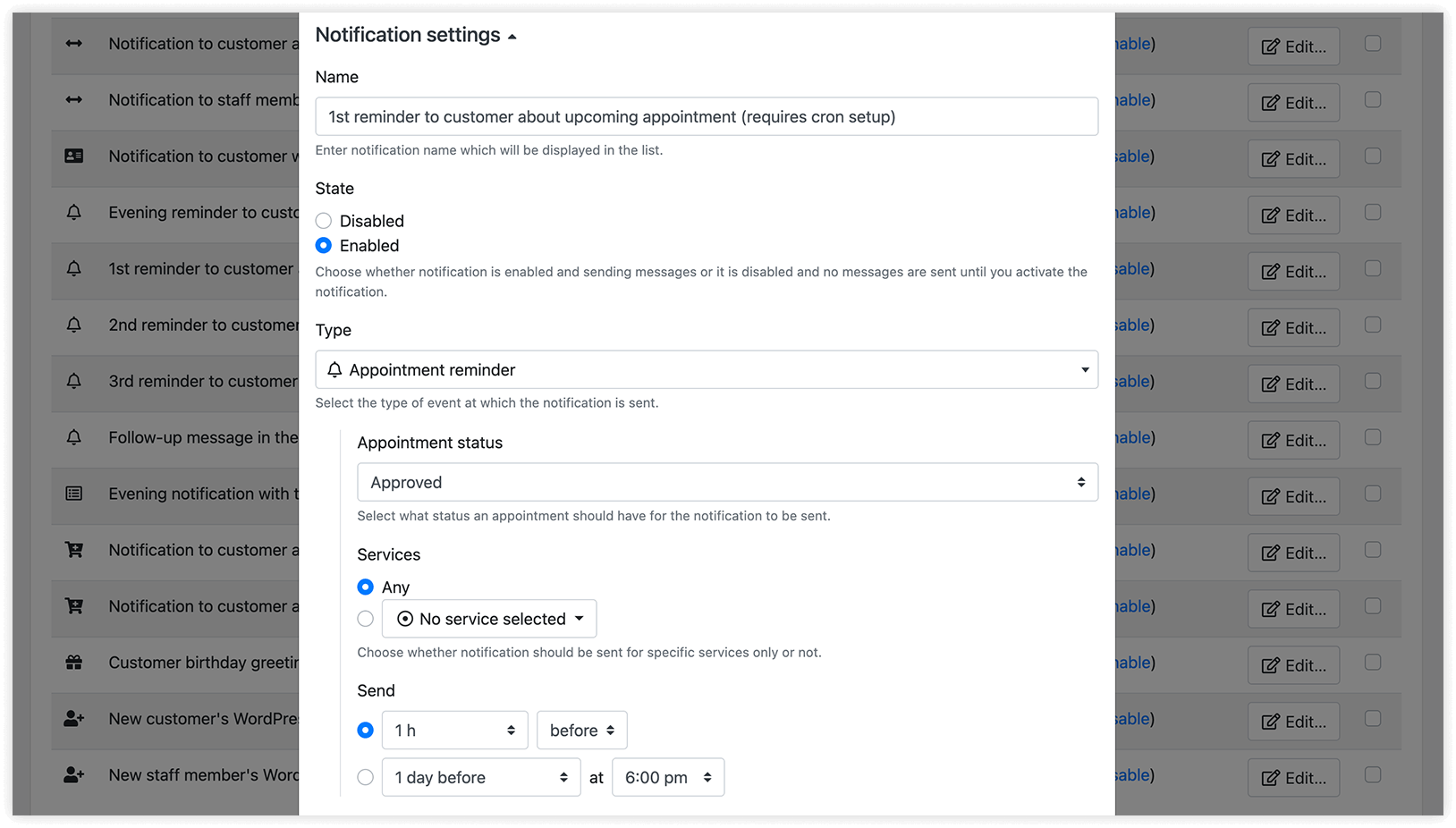This screenshot has width=1456, height=828.
Task: Click Edit in Evening notification row
Action: pyautogui.click(x=1293, y=497)
